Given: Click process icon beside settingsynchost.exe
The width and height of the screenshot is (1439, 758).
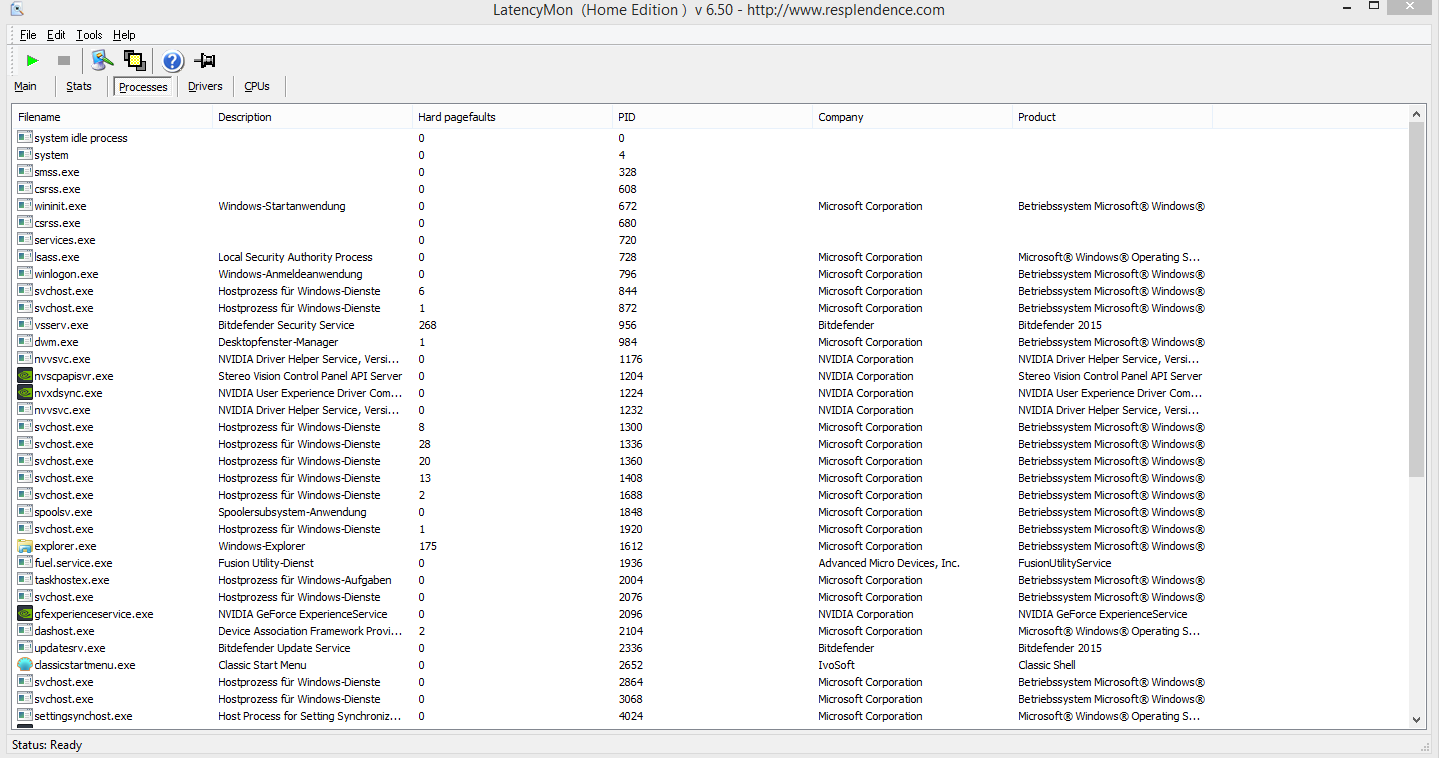Looking at the screenshot, I should point(25,716).
